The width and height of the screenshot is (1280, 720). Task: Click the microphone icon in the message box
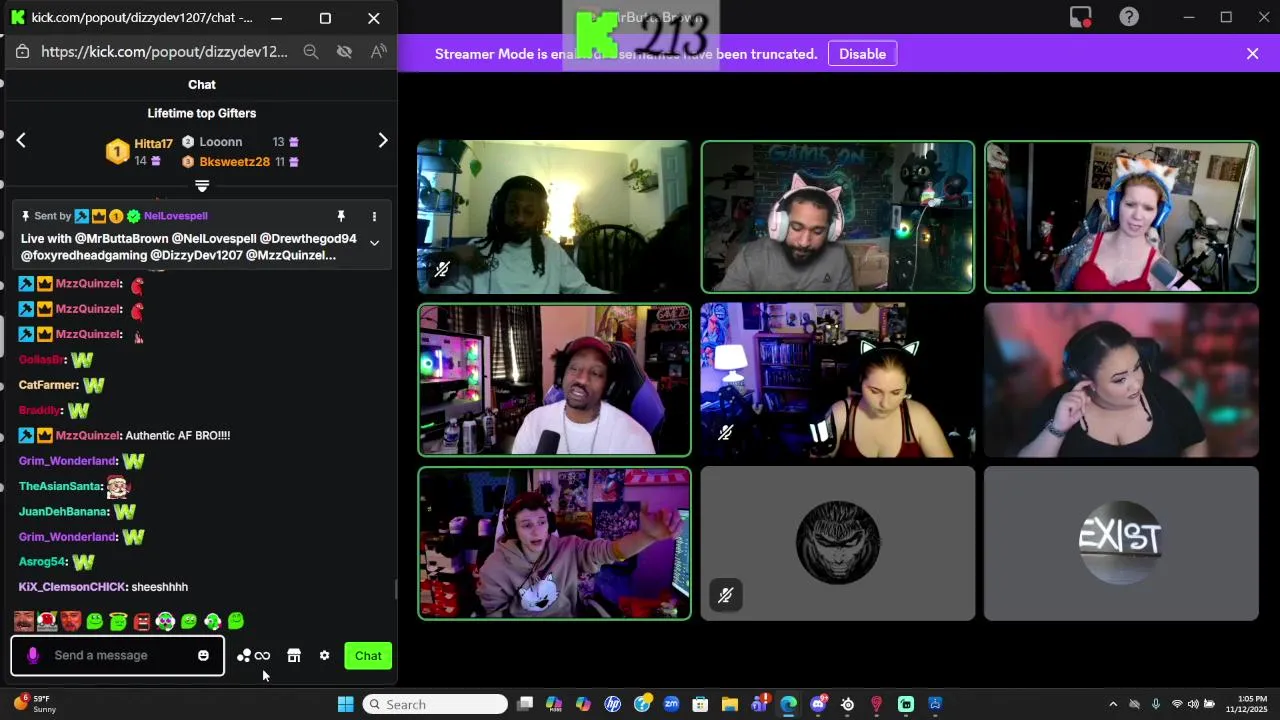[33, 656]
